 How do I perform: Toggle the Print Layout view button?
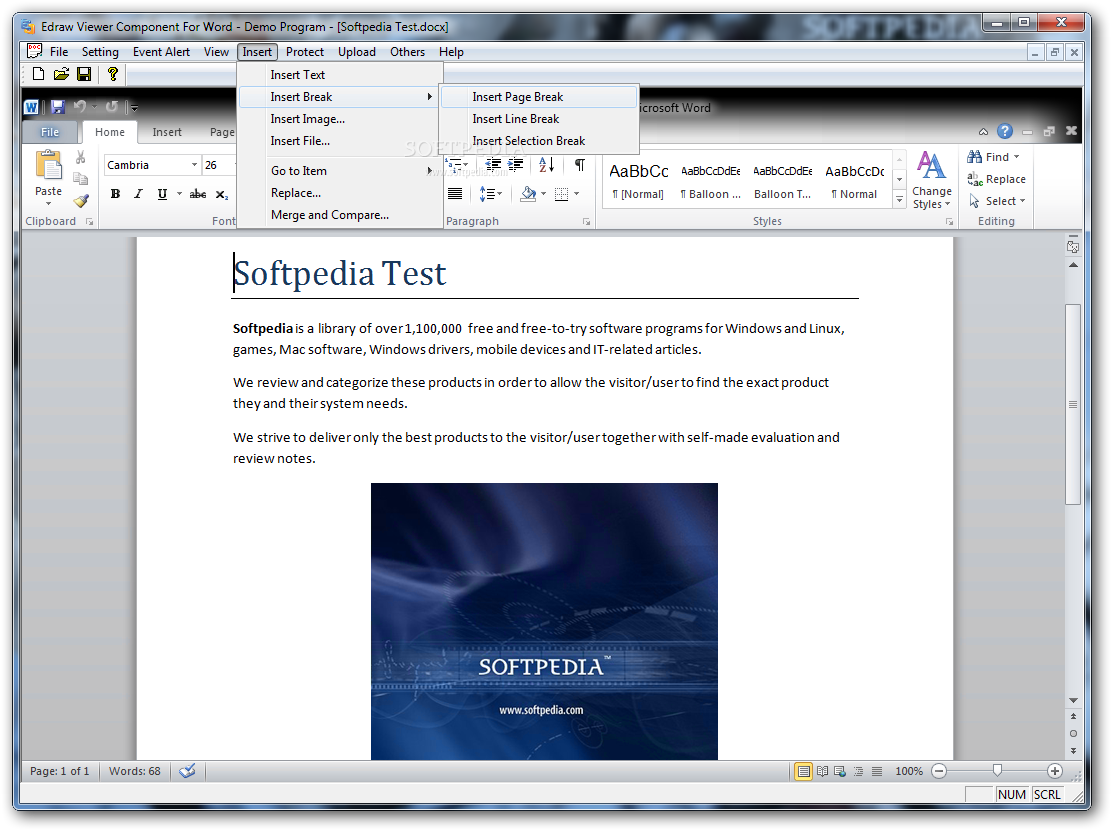[x=803, y=771]
